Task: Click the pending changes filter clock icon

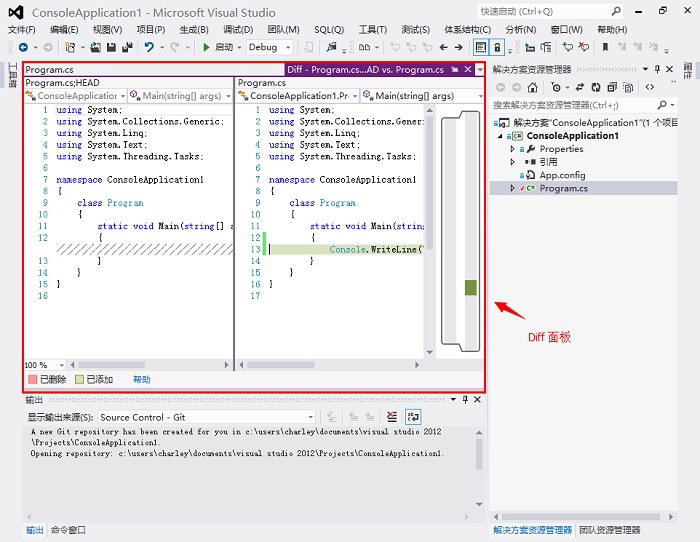Action: [556, 88]
